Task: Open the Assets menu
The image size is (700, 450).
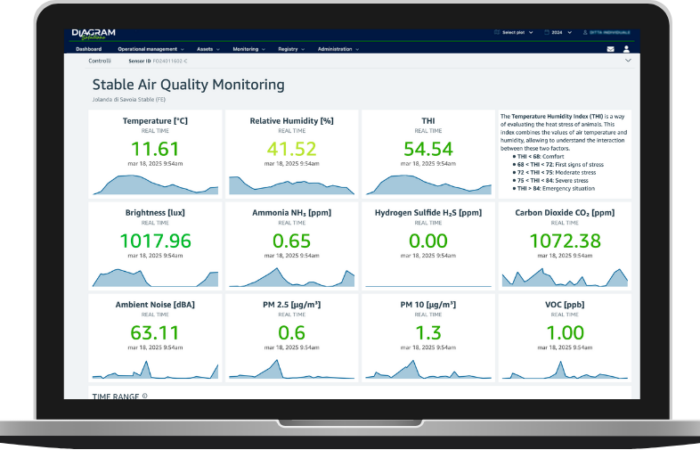Action: point(208,49)
